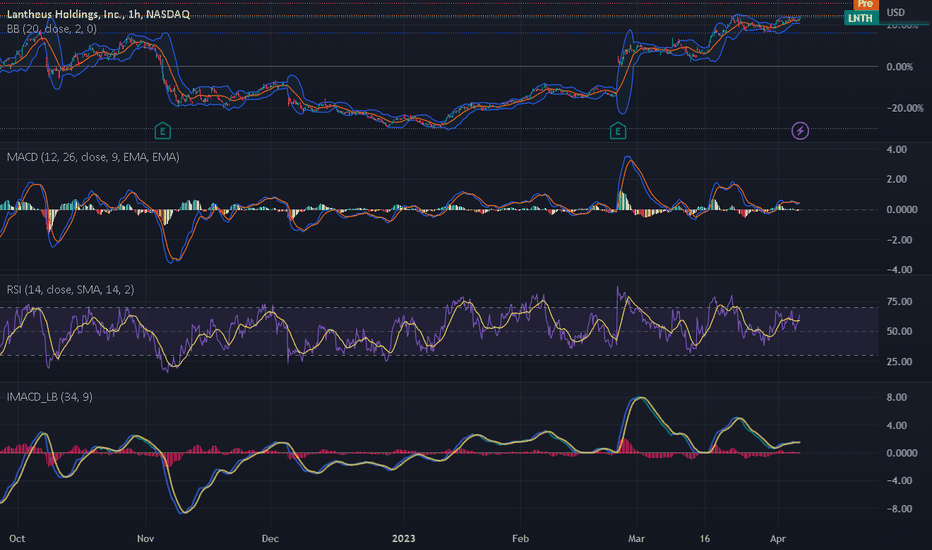Click the −20.00% price scale label

[x=905, y=108]
